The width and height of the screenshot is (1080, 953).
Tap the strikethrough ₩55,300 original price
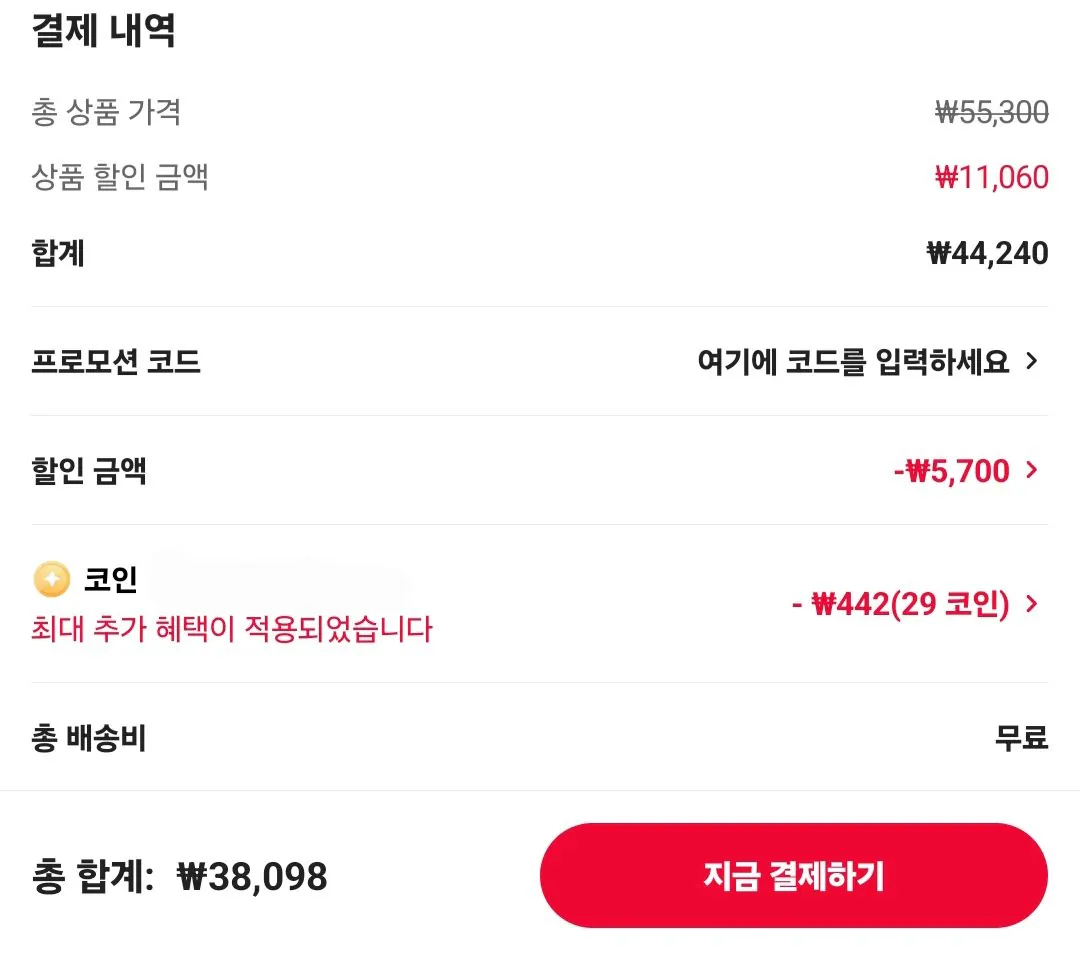[991, 113]
